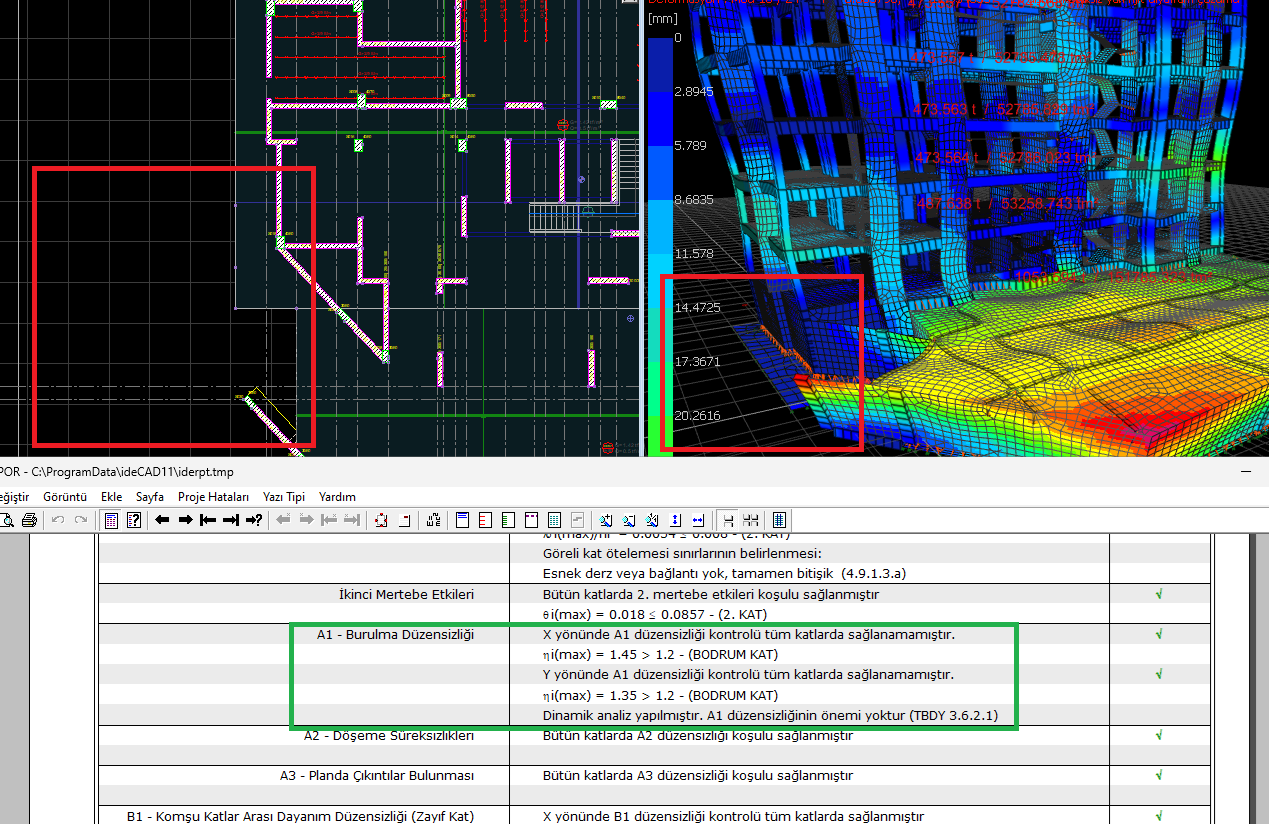Toggle multi-page view mode
The width and height of the screenshot is (1269, 824).
tap(751, 520)
